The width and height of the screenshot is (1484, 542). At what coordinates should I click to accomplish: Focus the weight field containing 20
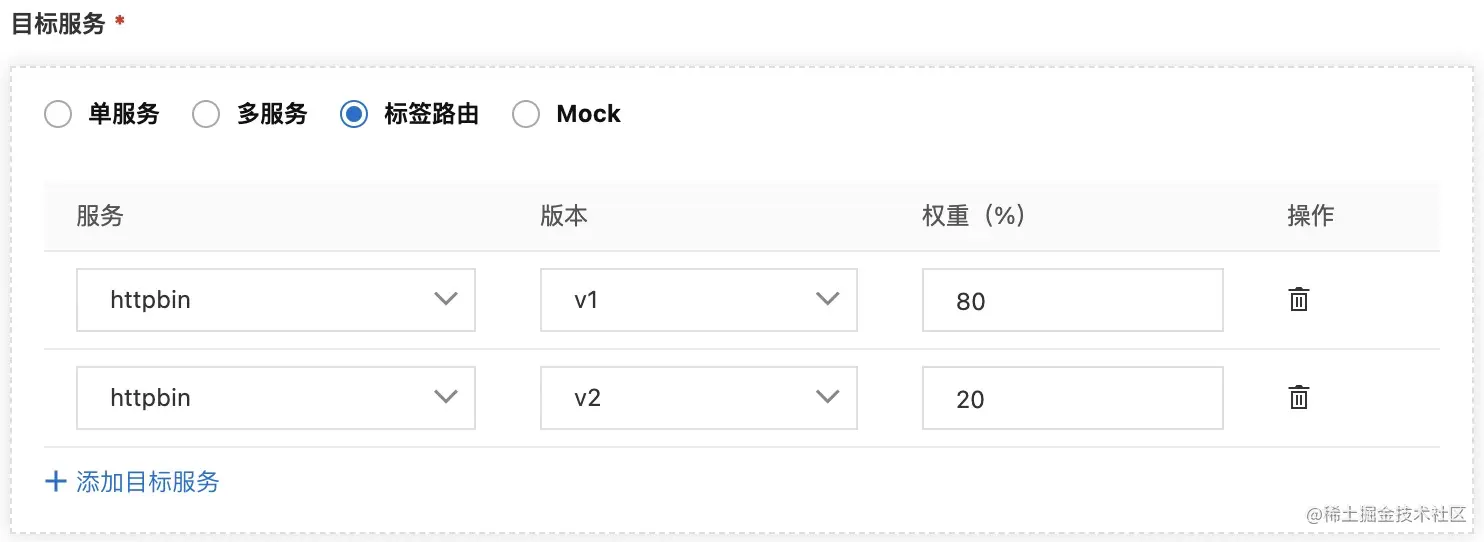click(x=1073, y=397)
